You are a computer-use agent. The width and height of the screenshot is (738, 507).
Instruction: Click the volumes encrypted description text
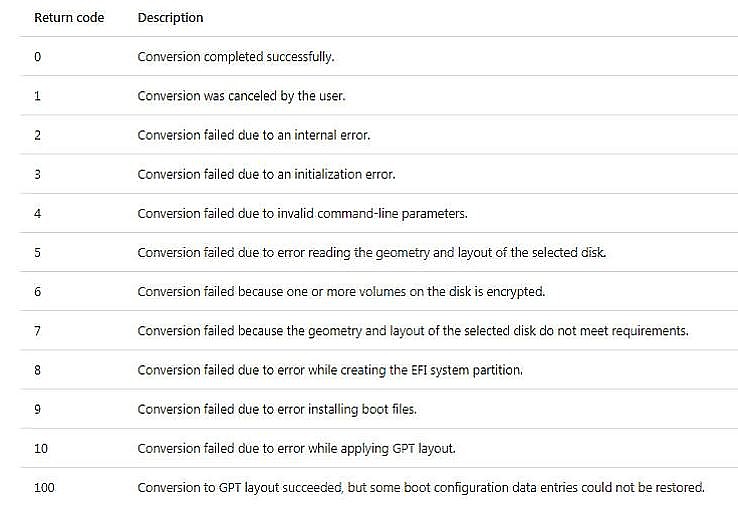pos(341,291)
